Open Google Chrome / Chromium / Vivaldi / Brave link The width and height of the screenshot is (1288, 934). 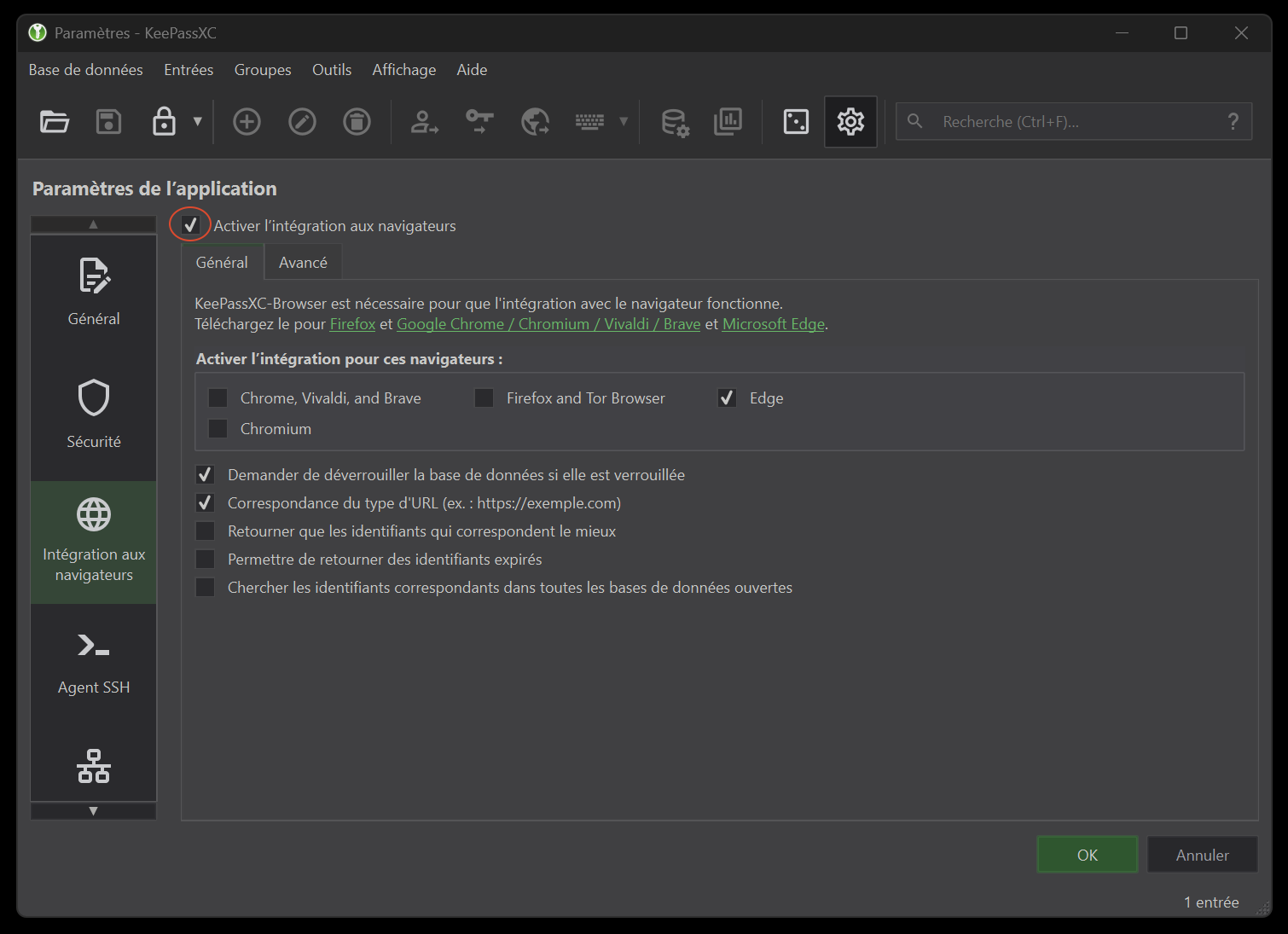[548, 324]
